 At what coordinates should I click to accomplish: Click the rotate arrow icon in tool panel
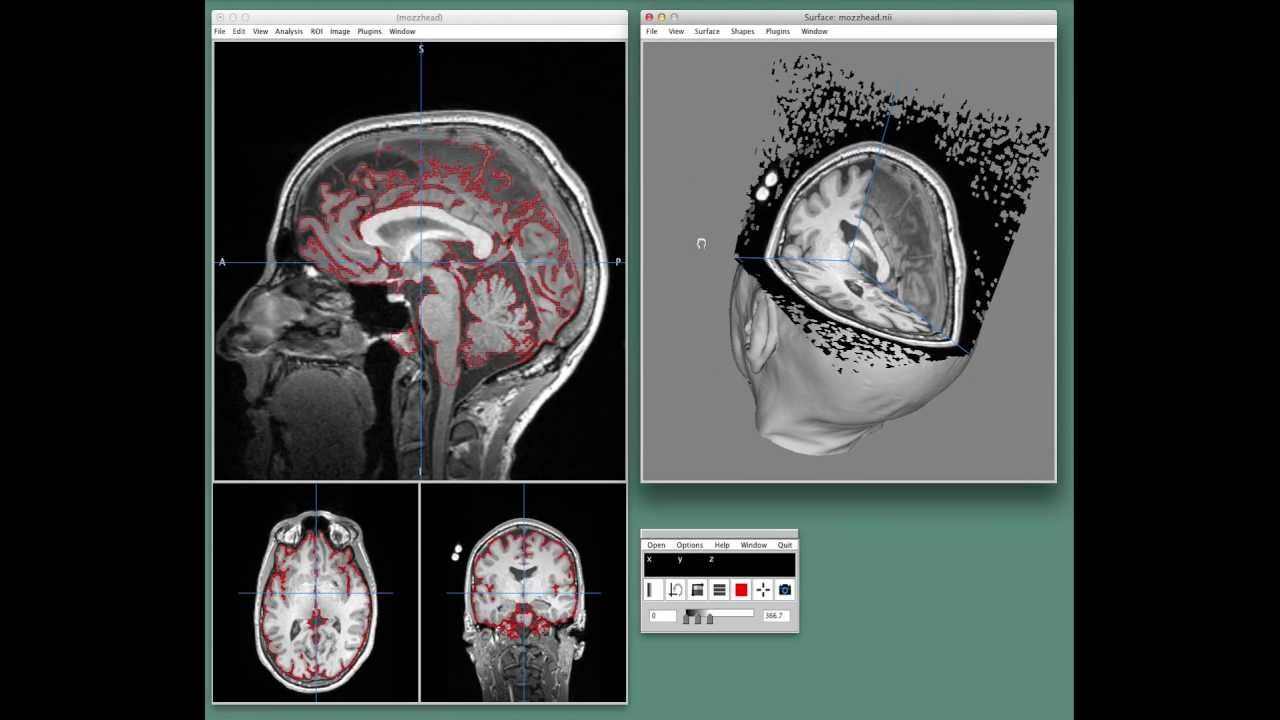click(675, 590)
